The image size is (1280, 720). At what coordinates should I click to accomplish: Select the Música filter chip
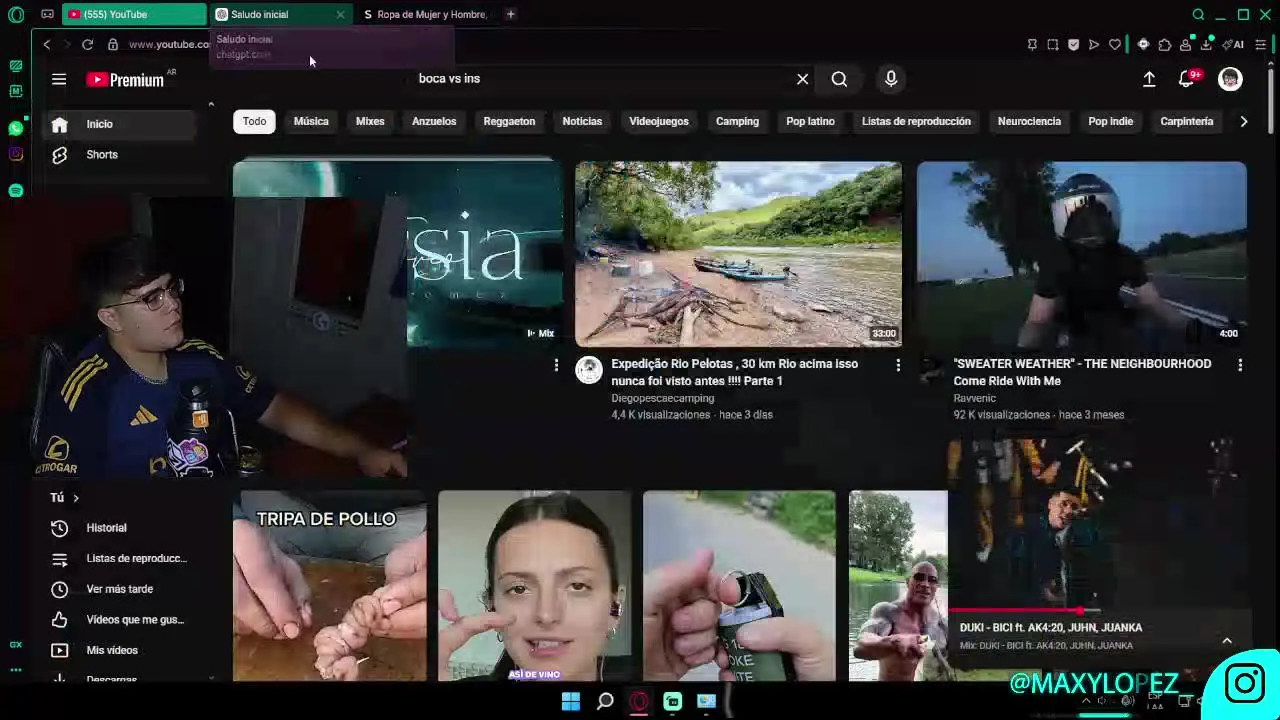point(311,121)
